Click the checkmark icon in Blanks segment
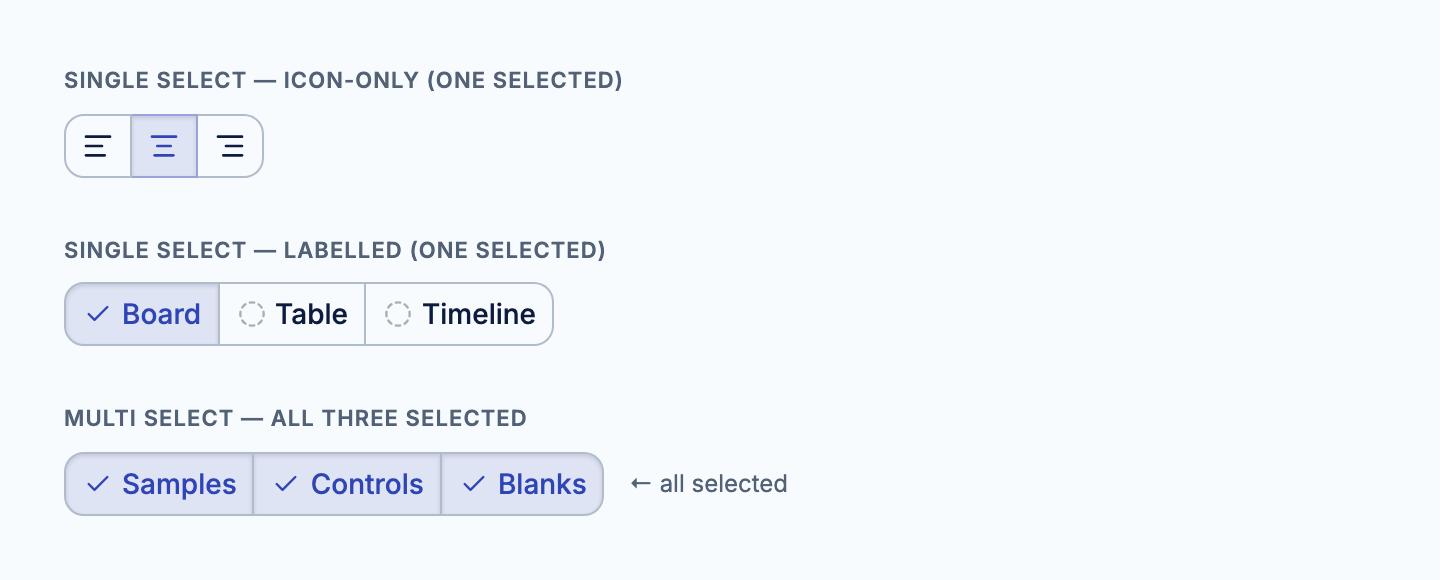1440x580 pixels. (474, 484)
